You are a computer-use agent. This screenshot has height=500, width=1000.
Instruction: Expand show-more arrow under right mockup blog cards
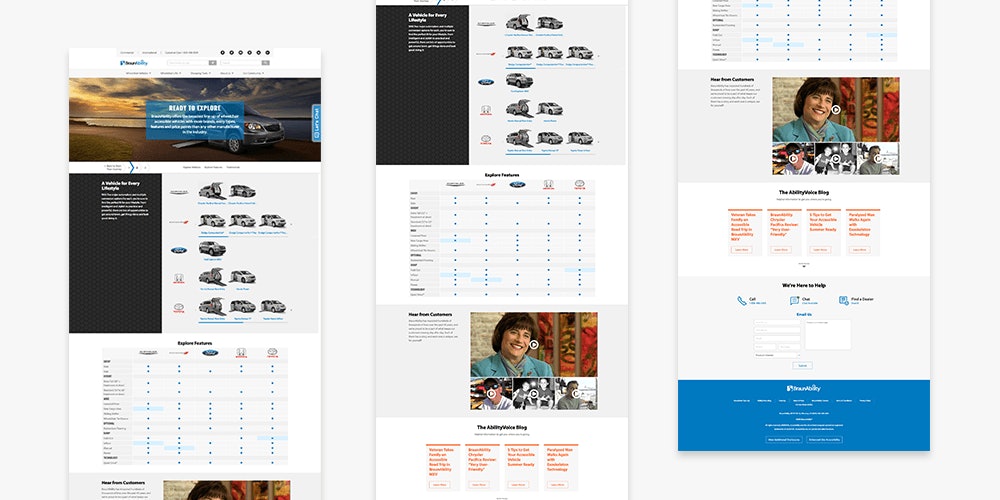point(804,265)
